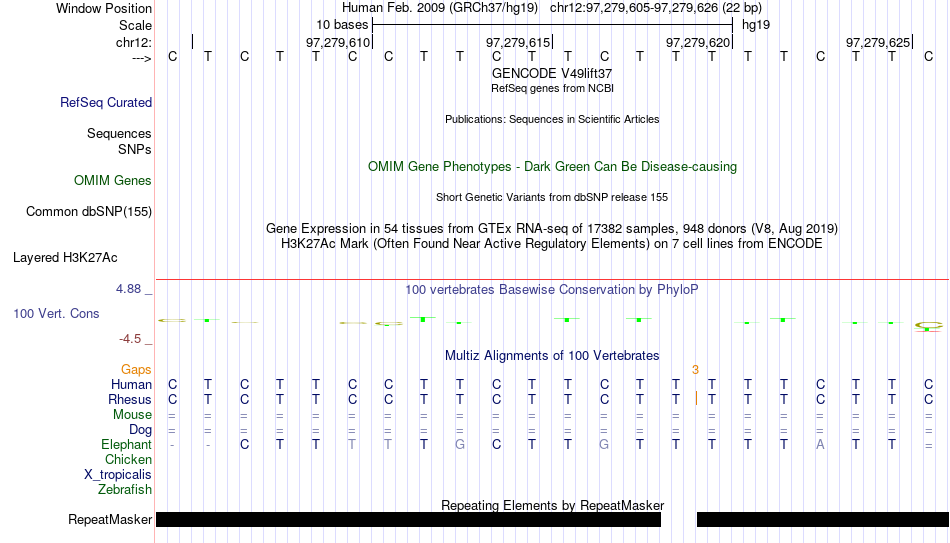
Task: Click the chr12: ruler label
Action: coord(134,42)
